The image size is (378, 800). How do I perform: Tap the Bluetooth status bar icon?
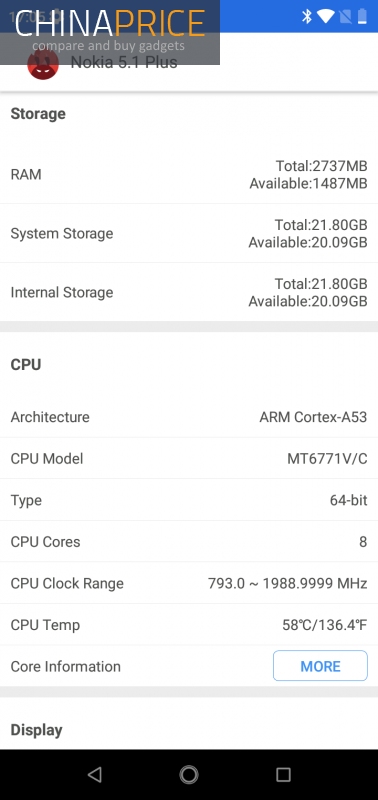tap(307, 16)
